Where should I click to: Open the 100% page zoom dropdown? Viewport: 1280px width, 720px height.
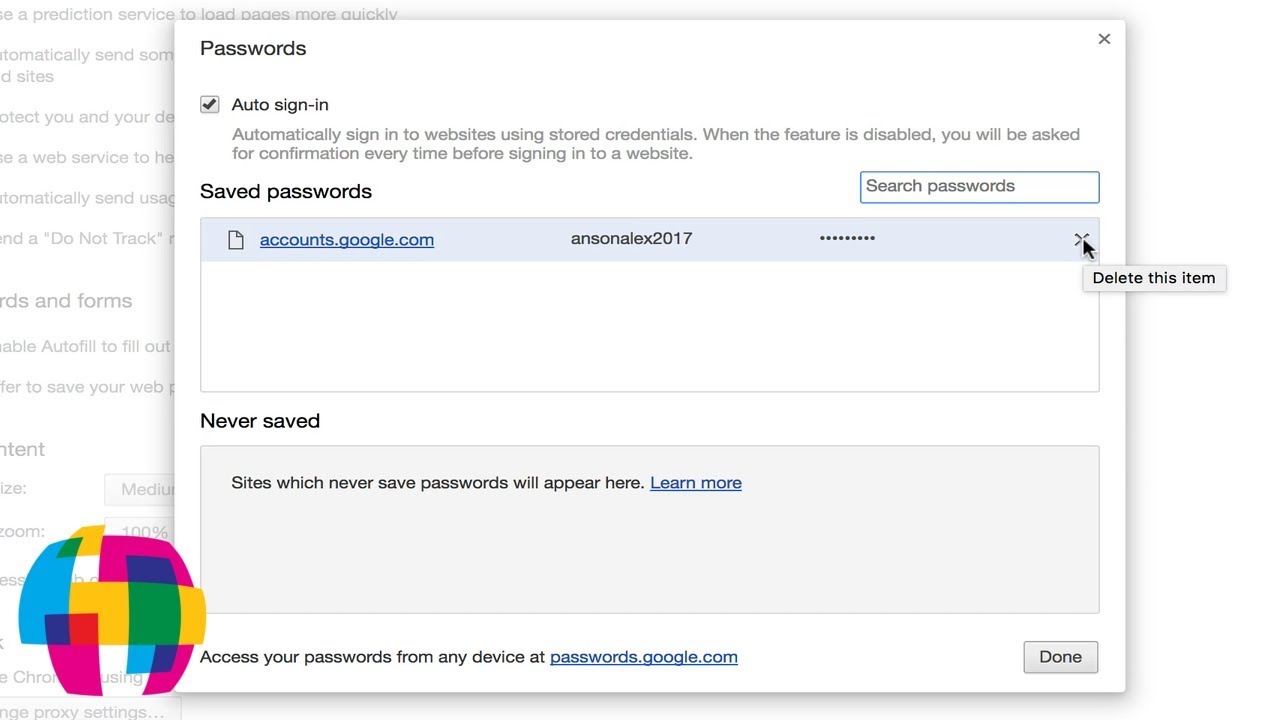tap(142, 530)
